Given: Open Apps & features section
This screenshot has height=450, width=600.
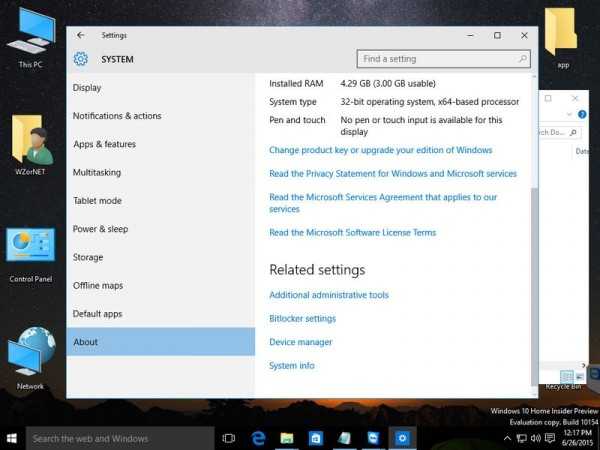Looking at the screenshot, I should 160,144.
